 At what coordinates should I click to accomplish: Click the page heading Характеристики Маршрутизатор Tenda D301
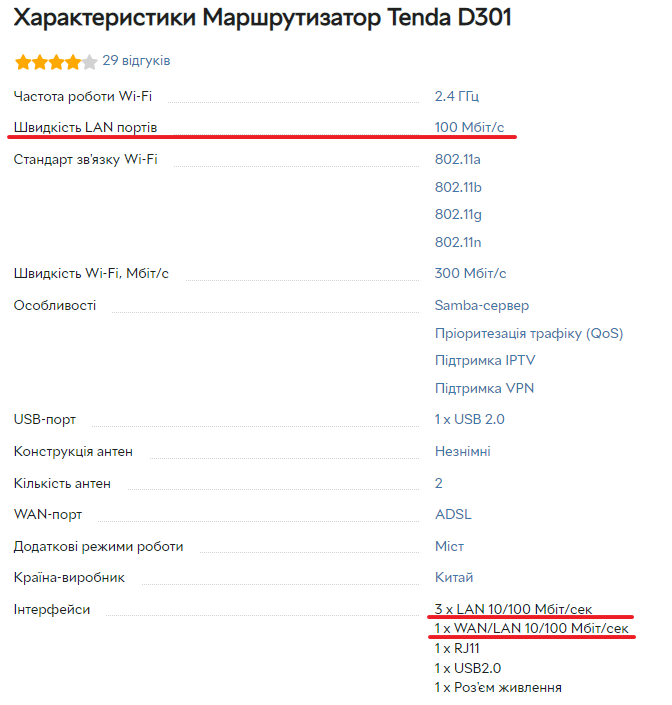[263, 18]
